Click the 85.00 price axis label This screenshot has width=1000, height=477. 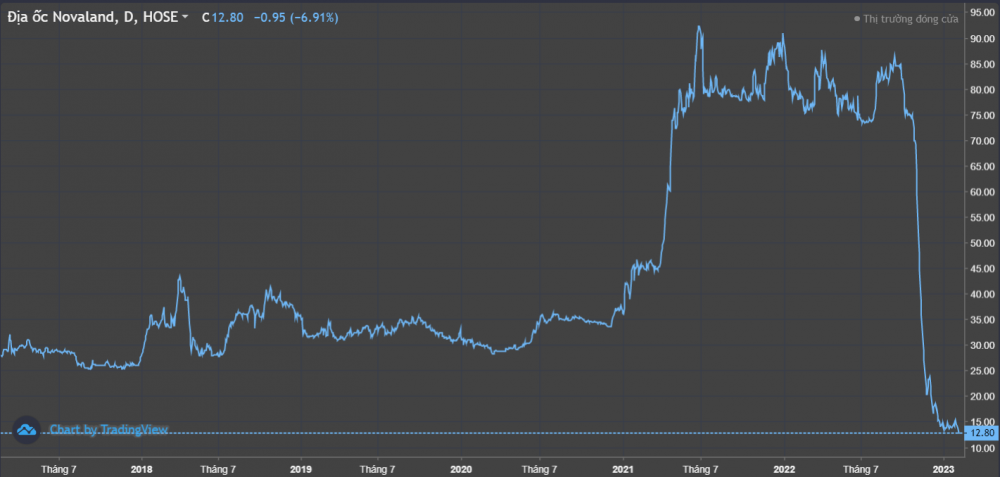(x=982, y=64)
